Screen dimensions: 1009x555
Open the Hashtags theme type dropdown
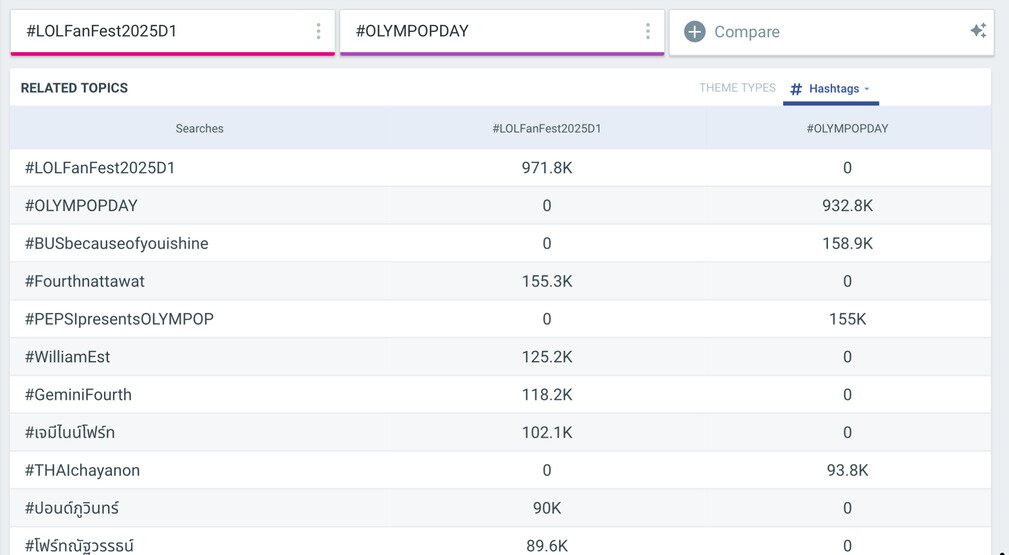(831, 89)
